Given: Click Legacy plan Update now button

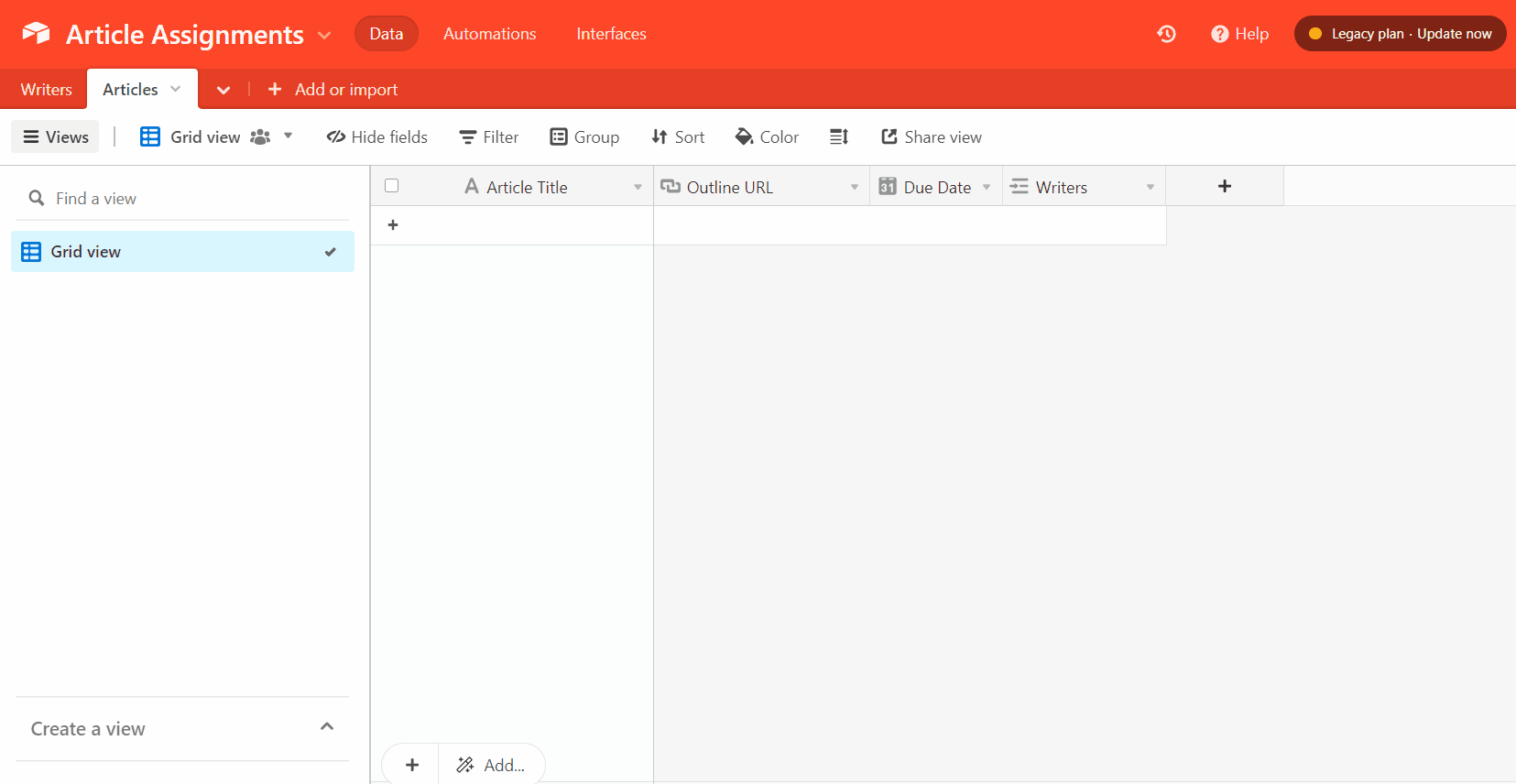Looking at the screenshot, I should point(1400,34).
